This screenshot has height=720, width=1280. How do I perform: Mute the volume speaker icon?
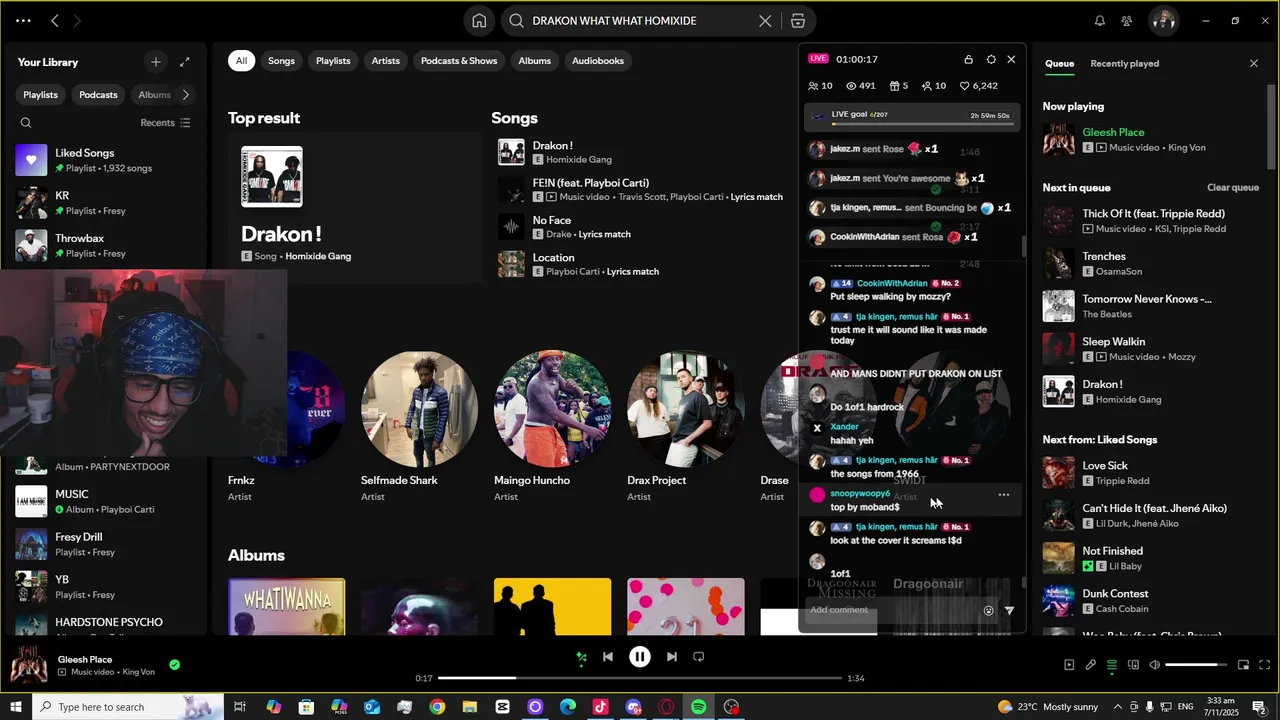point(1154,665)
